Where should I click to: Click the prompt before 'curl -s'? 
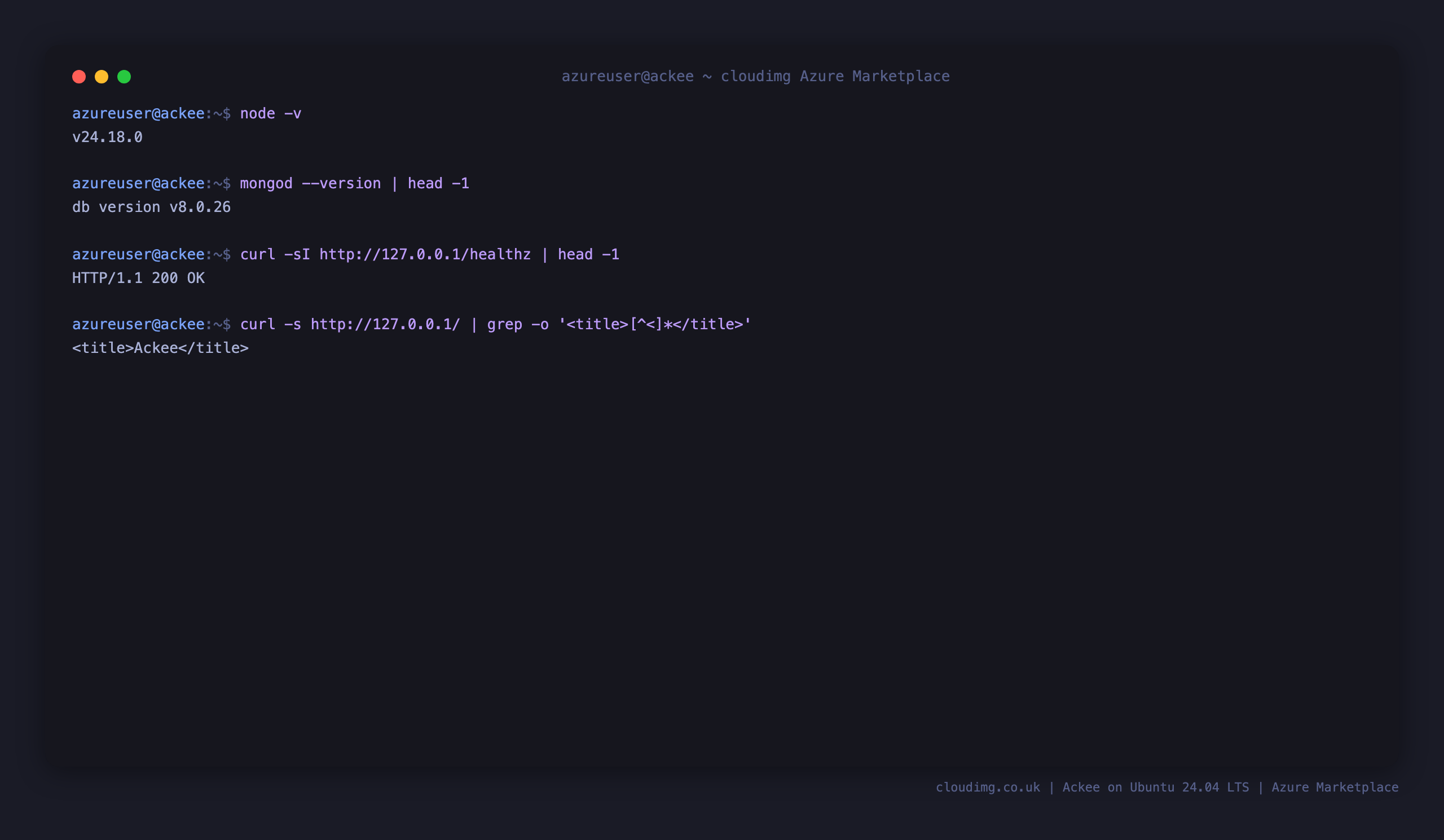(x=151, y=324)
